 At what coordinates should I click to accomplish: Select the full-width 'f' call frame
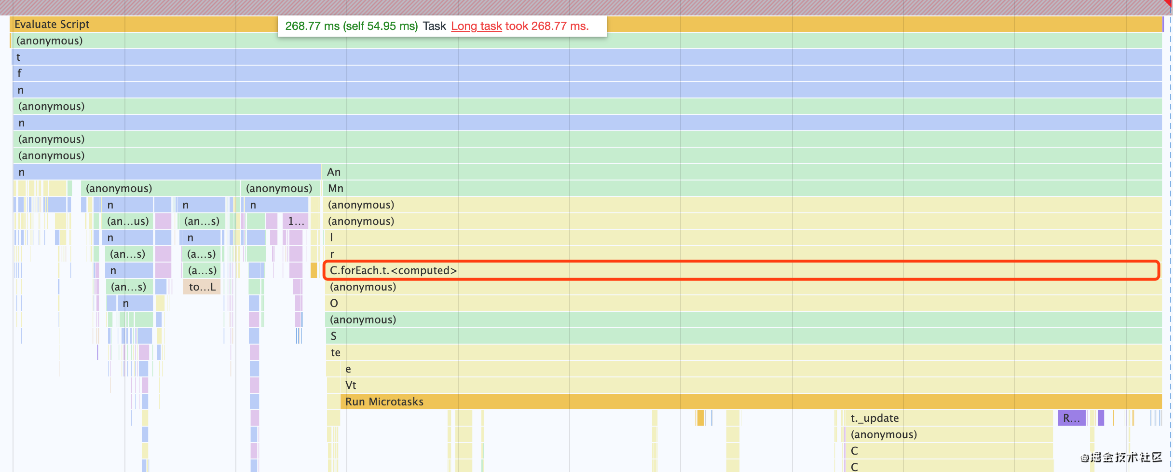pyautogui.click(x=586, y=73)
